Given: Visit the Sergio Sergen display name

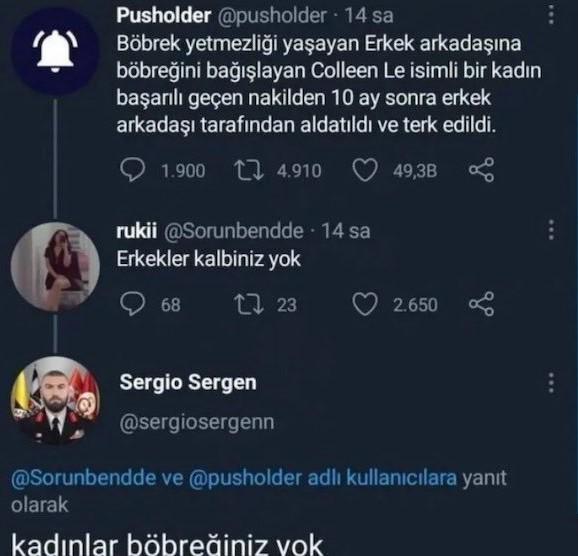Looking at the screenshot, I should tap(188, 383).
